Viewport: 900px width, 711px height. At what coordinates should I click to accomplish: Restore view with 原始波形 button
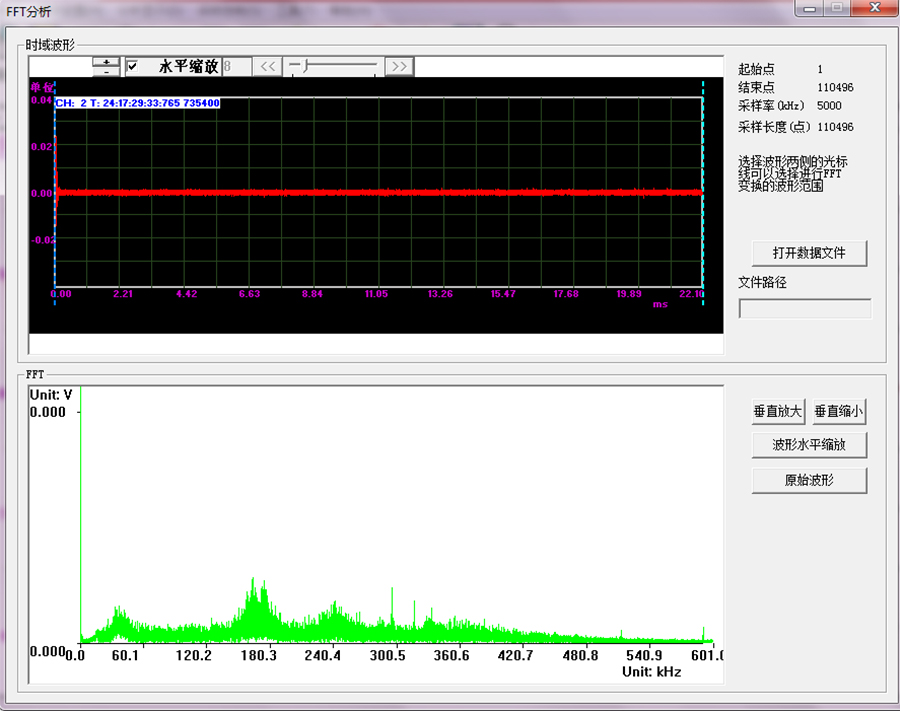click(809, 480)
